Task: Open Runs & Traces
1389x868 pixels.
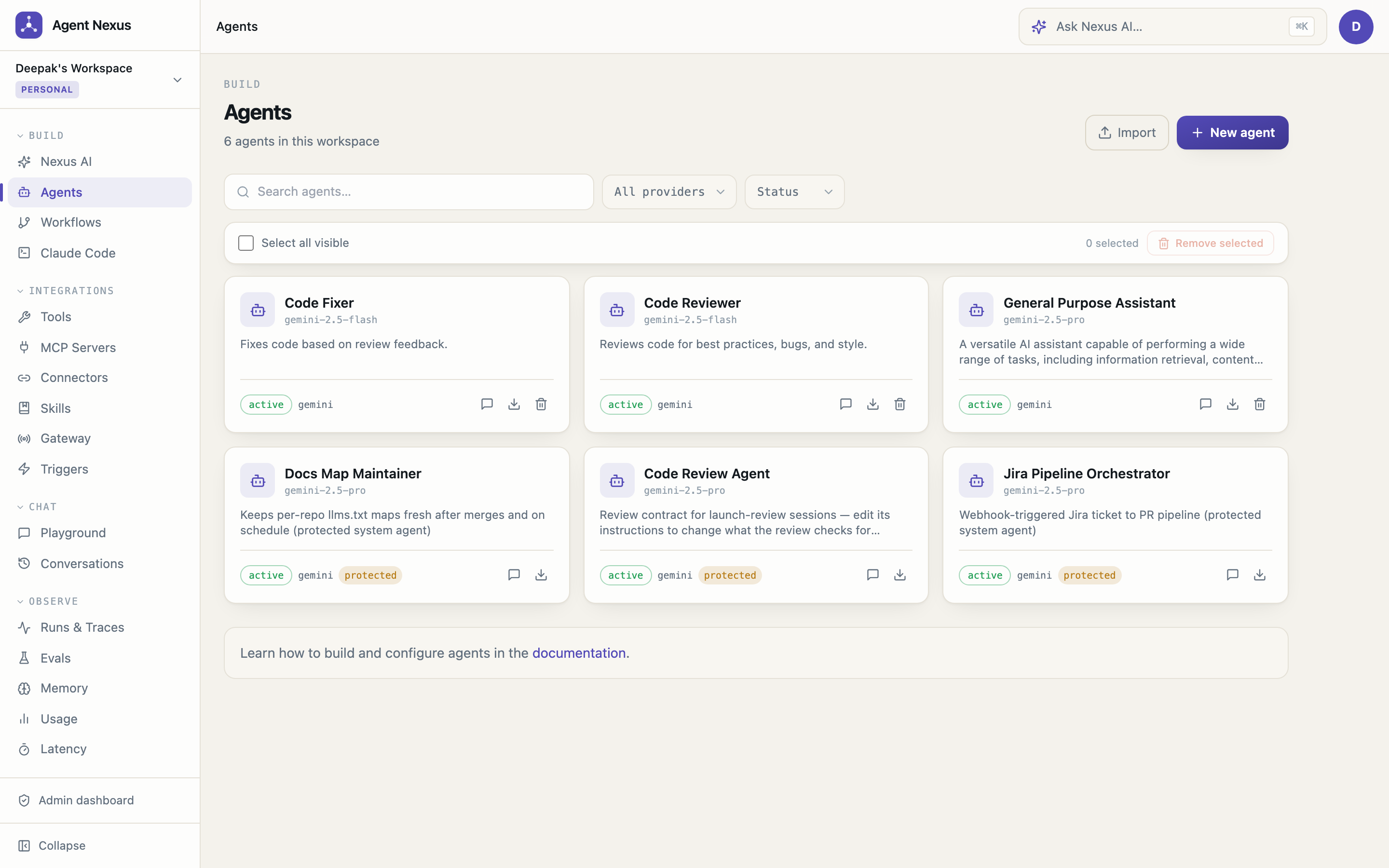Action: [x=100, y=627]
